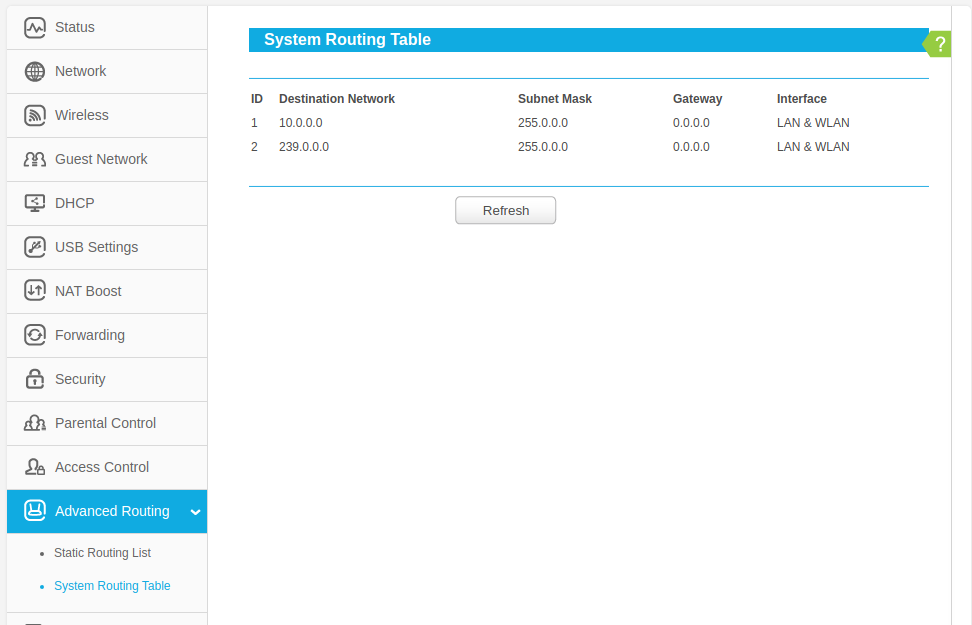The width and height of the screenshot is (972, 625).
Task: Click the Subnet Mask column header
Action: pos(555,99)
